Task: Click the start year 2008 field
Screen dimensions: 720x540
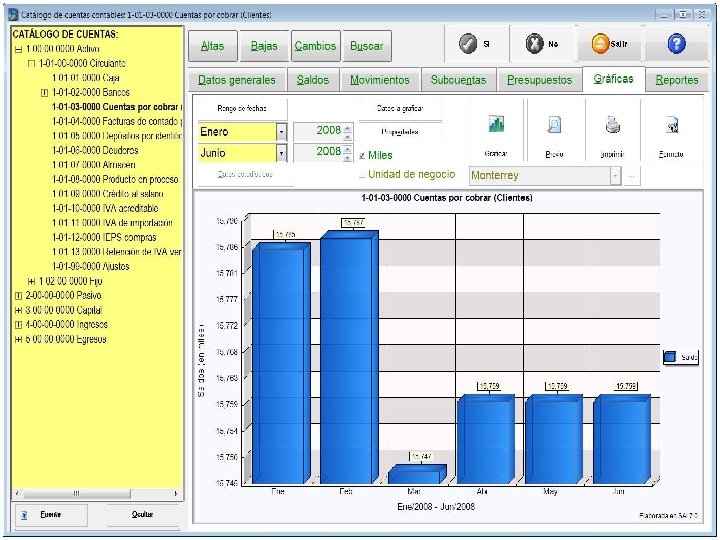Action: click(318, 131)
